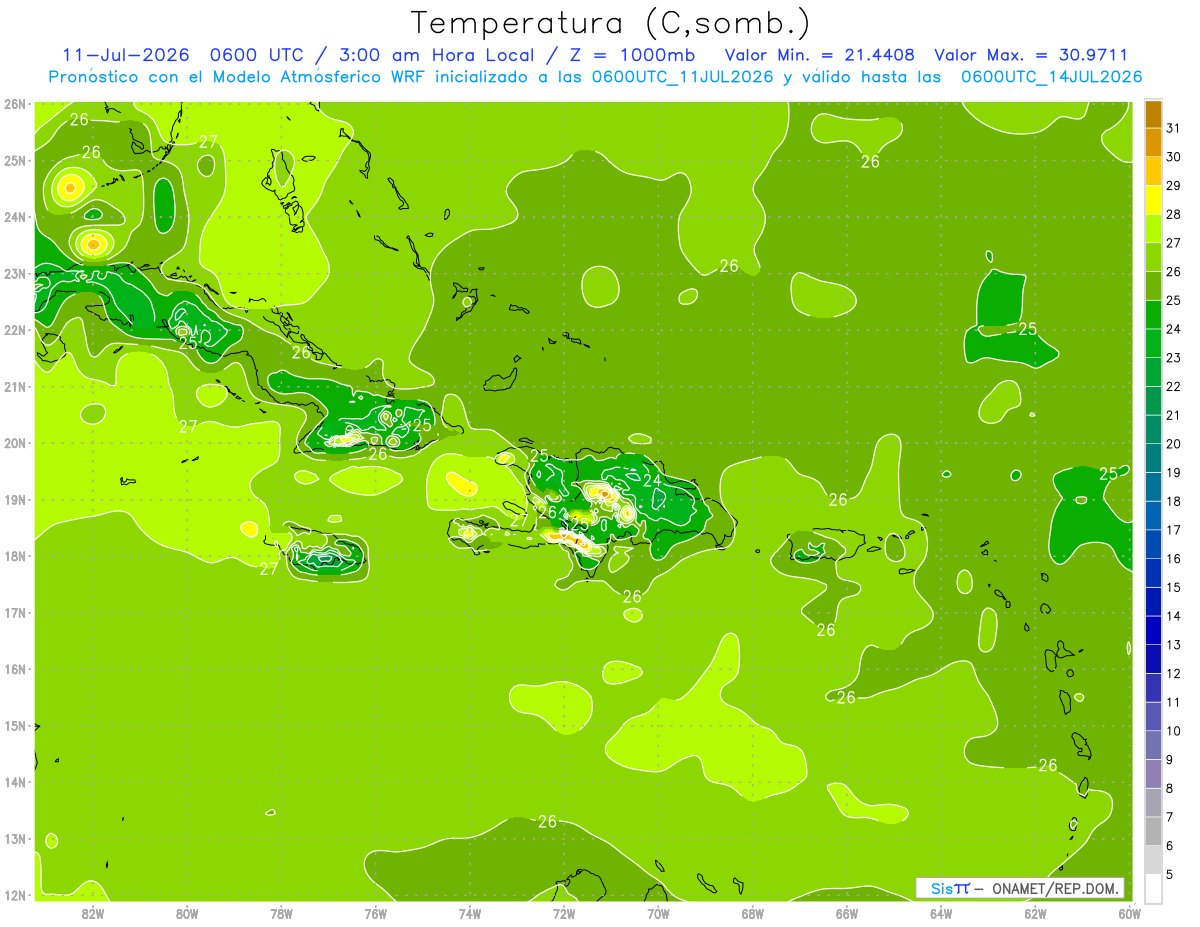Pick blue swatch between legend 16 and 17
The width and height of the screenshot is (1200, 927).
(1153, 545)
